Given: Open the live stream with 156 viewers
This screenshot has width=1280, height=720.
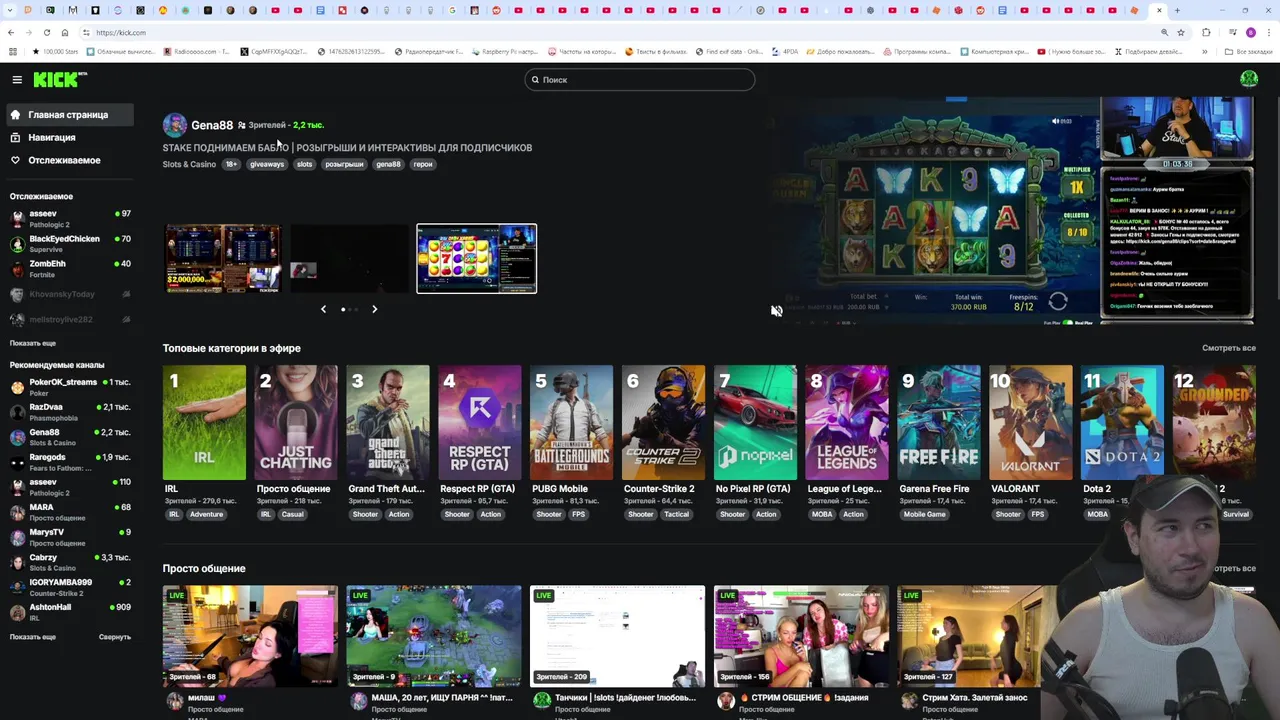Looking at the screenshot, I should point(801,636).
